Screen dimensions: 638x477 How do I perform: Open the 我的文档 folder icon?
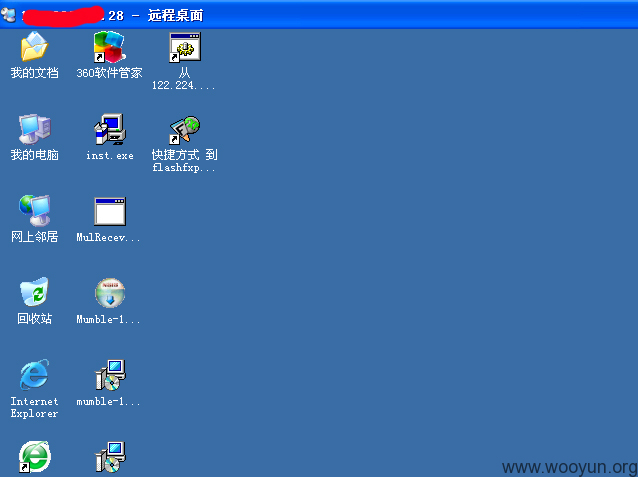35,47
